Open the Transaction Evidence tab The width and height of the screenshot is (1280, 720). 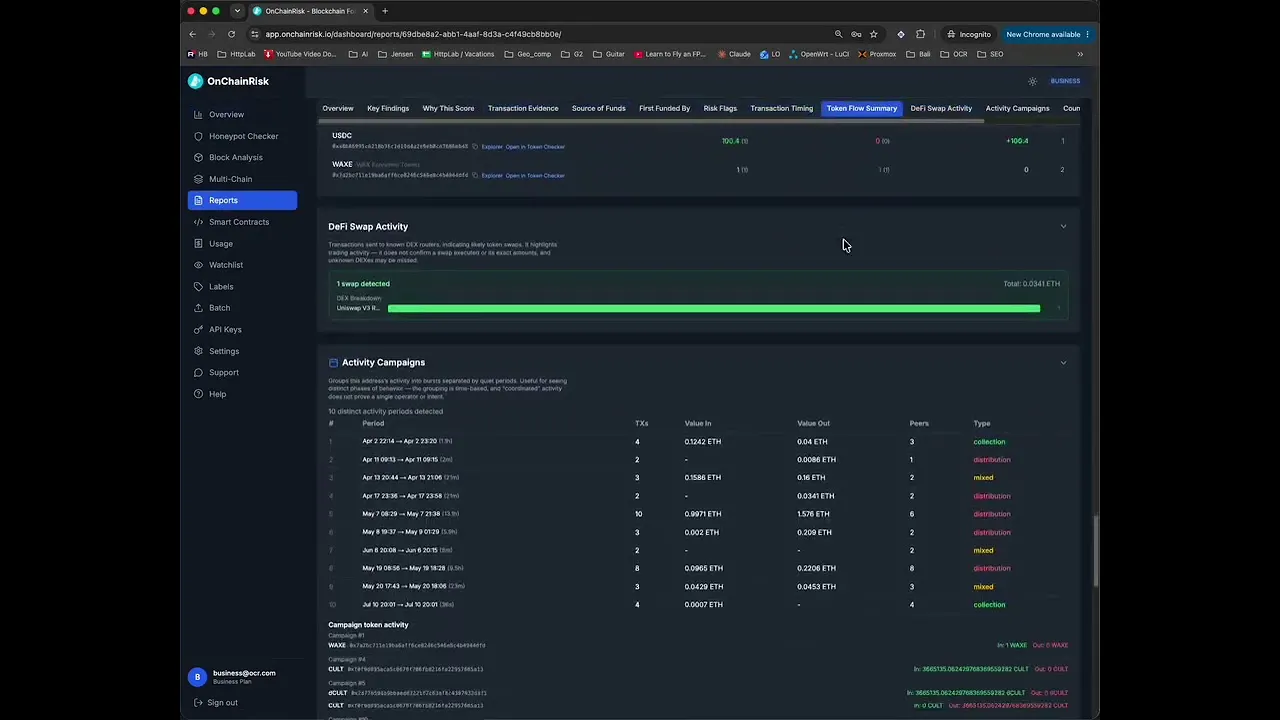tap(523, 108)
